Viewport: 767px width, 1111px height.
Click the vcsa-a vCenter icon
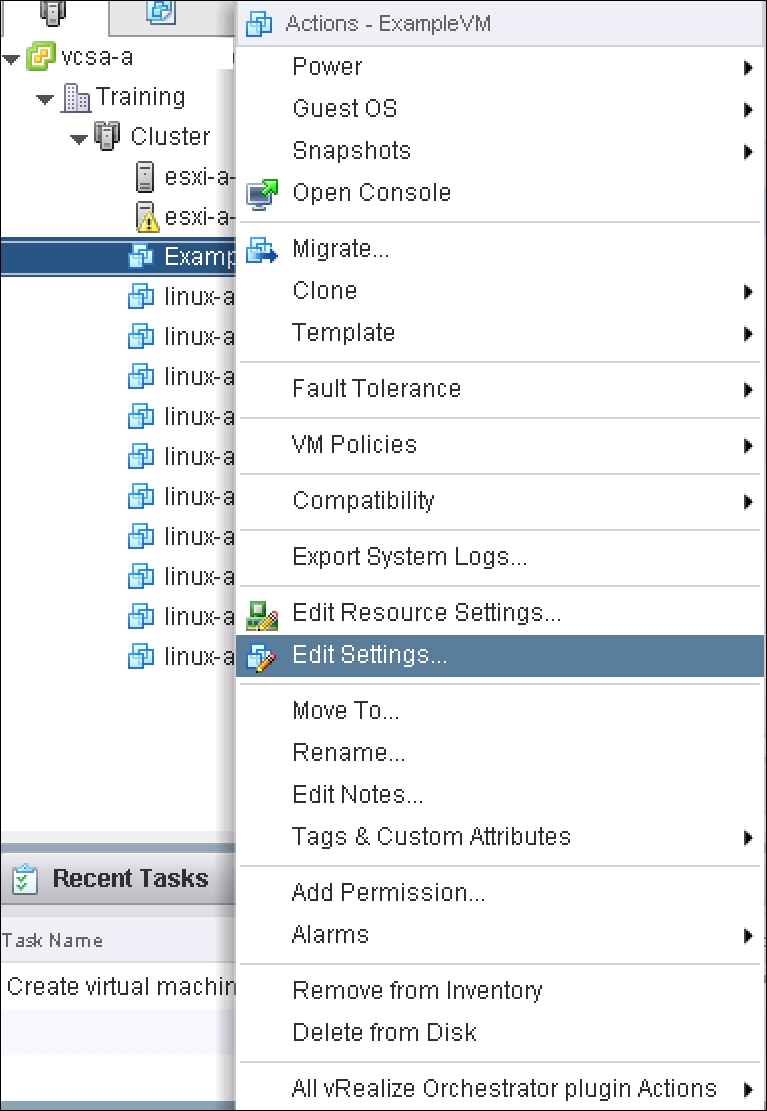(40, 57)
